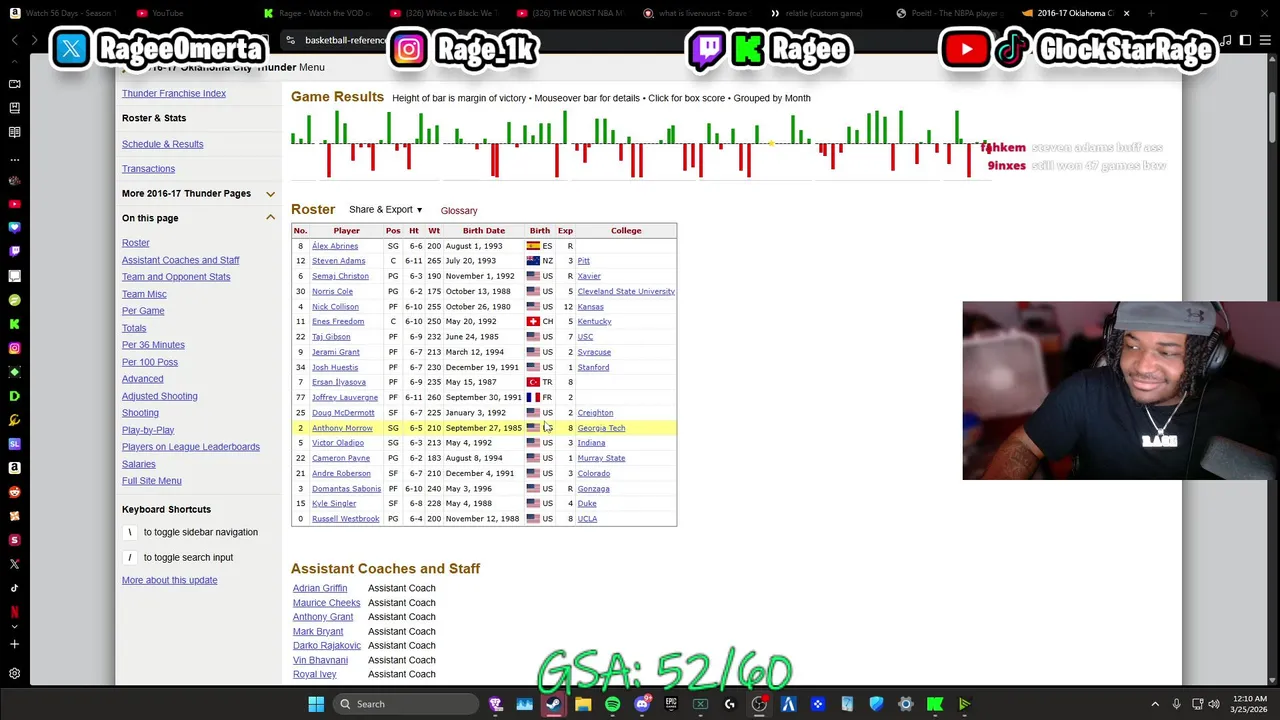Open the Full Site Menu link
Screen dimensions: 1280x720
(x=152, y=481)
